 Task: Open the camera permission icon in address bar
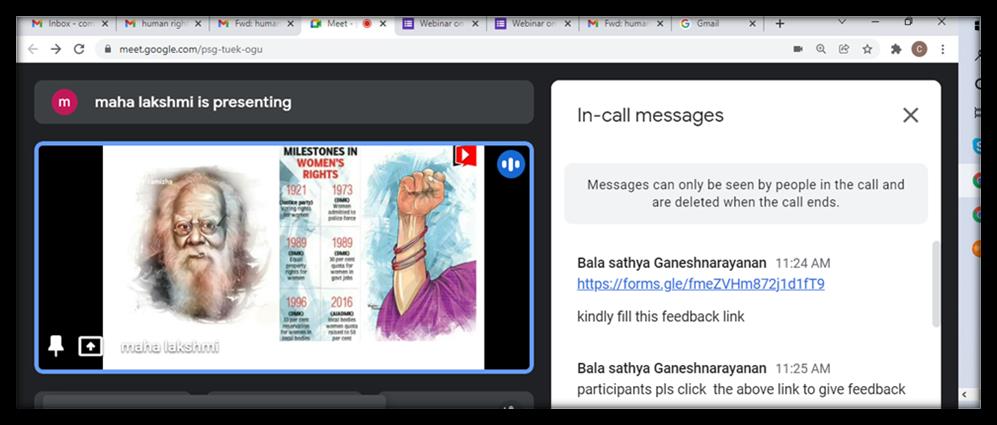798,49
